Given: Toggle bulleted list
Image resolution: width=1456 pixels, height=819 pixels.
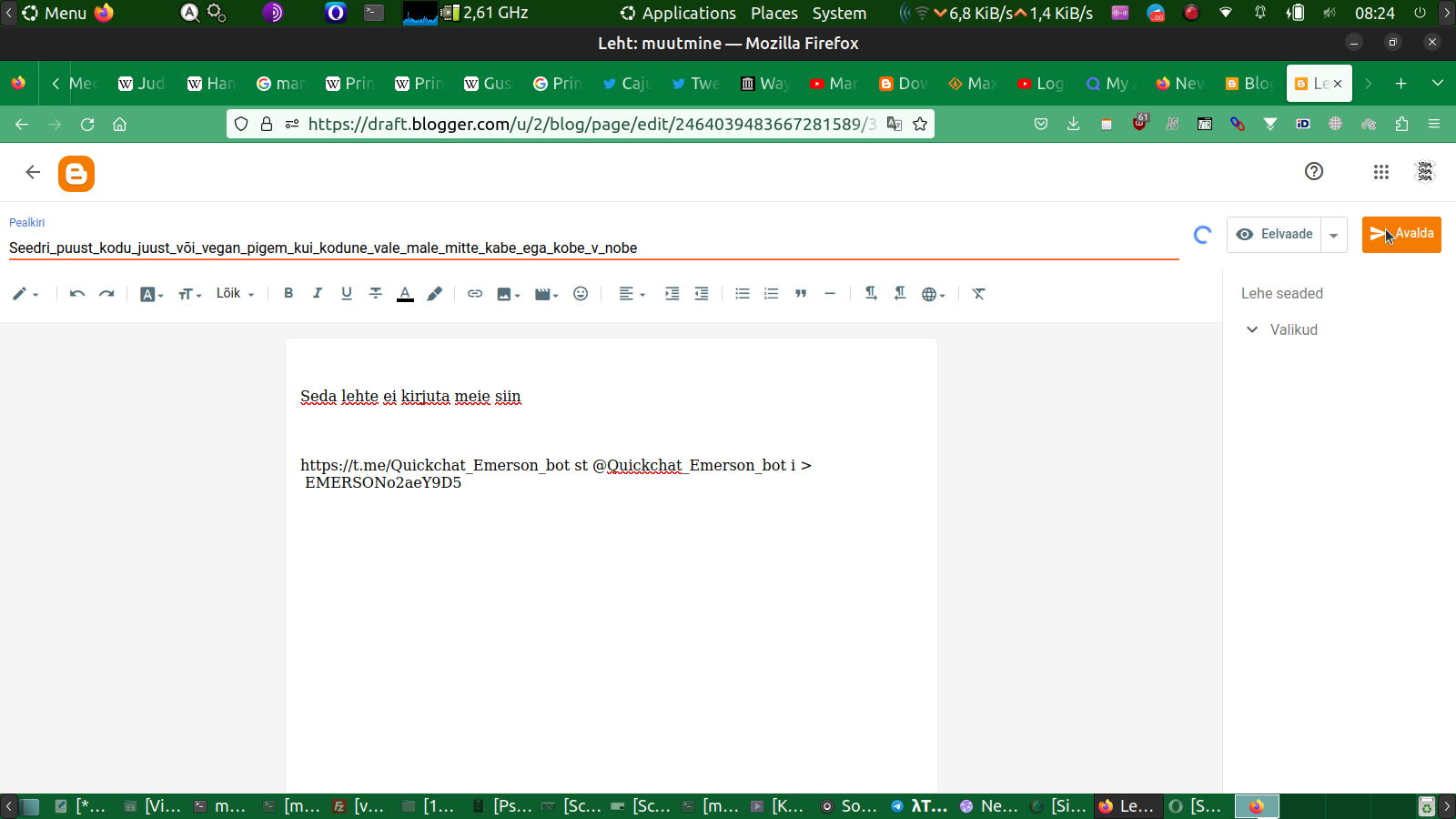Looking at the screenshot, I should pos(743,294).
